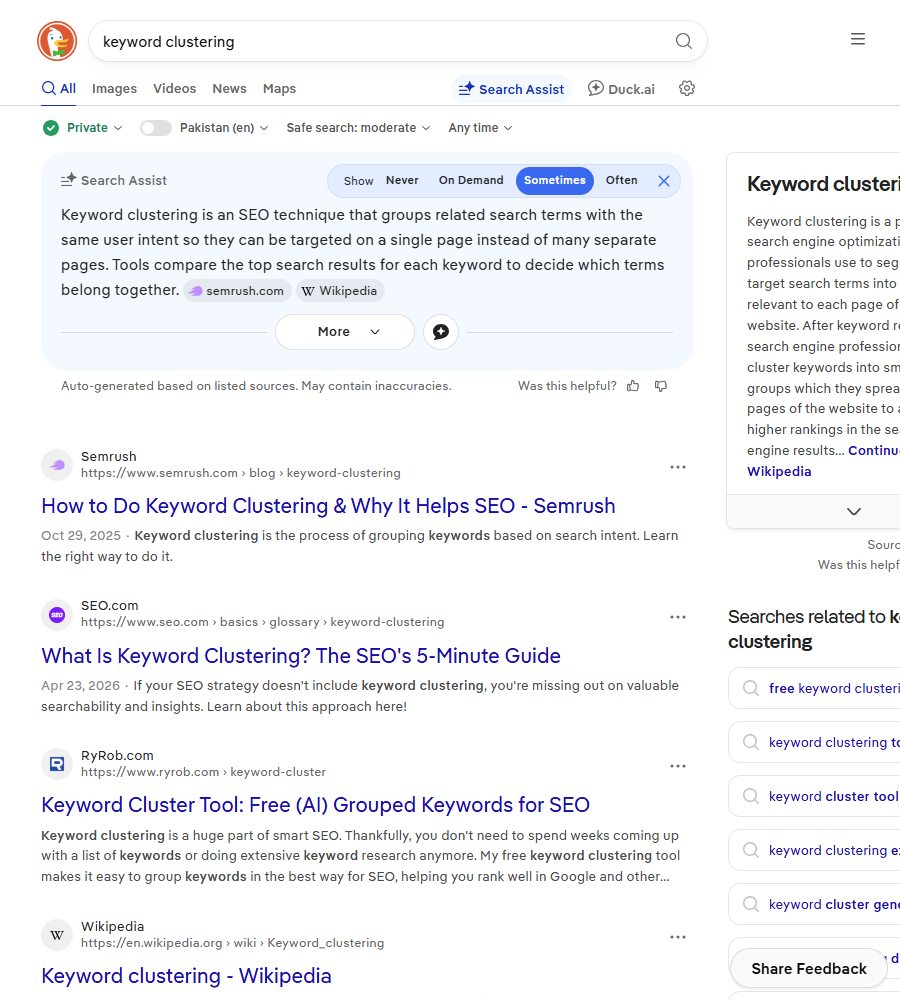
Task: Switch to the Videos tab
Action: click(x=174, y=89)
